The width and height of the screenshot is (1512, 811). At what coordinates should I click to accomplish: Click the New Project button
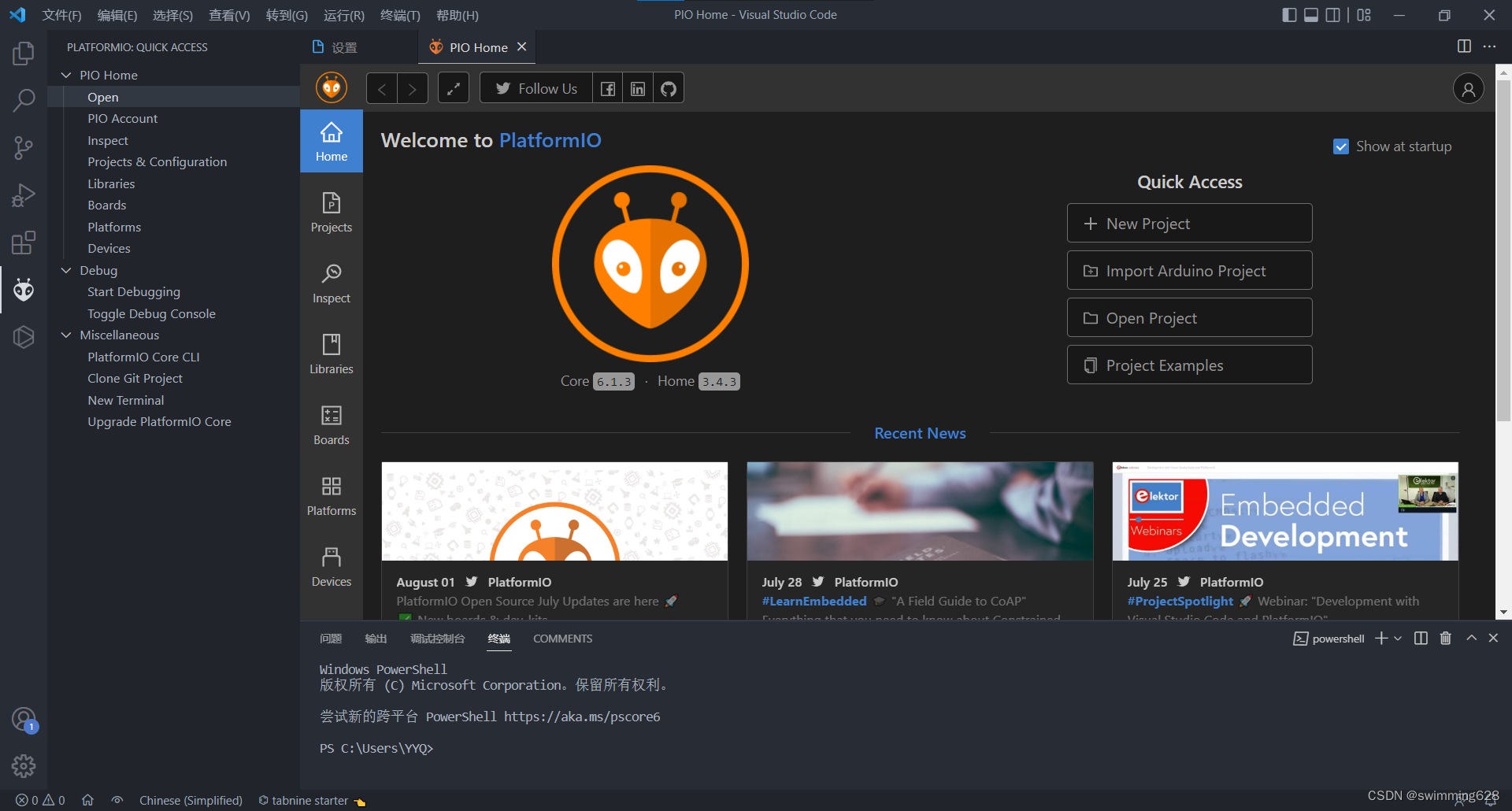click(x=1189, y=224)
